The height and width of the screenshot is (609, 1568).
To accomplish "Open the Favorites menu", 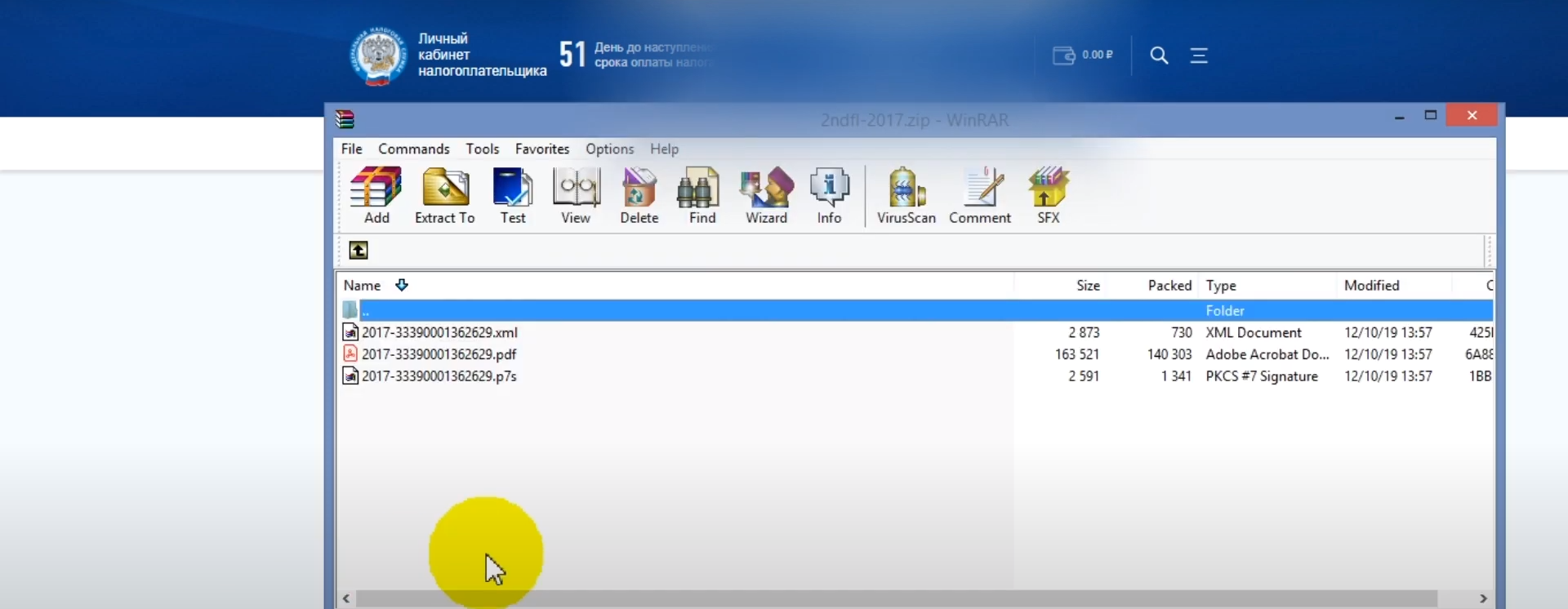I will [x=541, y=149].
